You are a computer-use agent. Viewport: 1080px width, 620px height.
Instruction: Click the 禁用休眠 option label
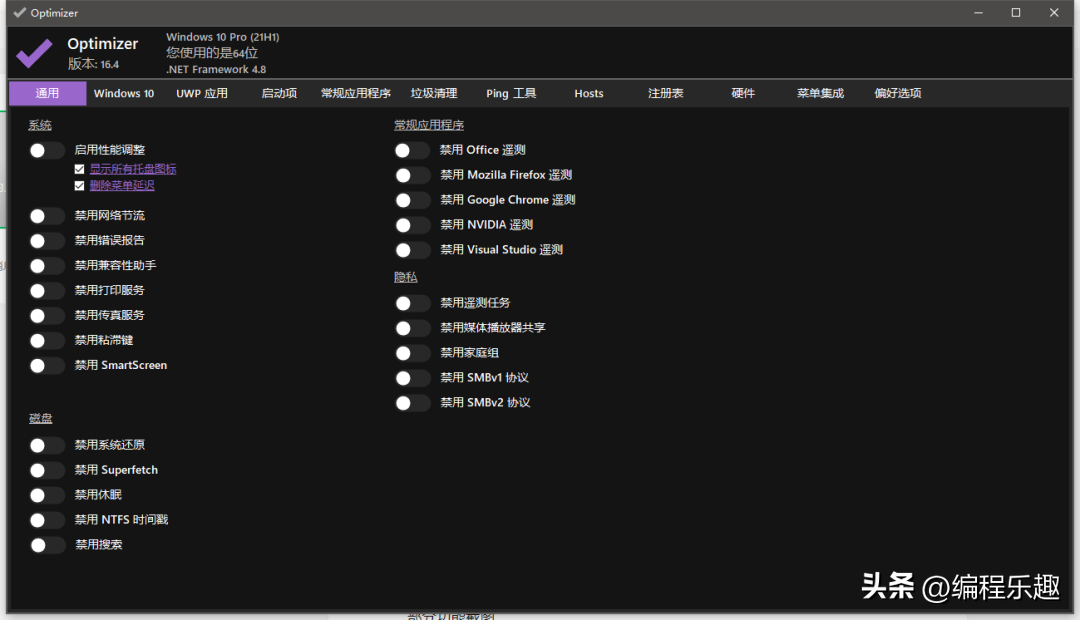(98, 495)
